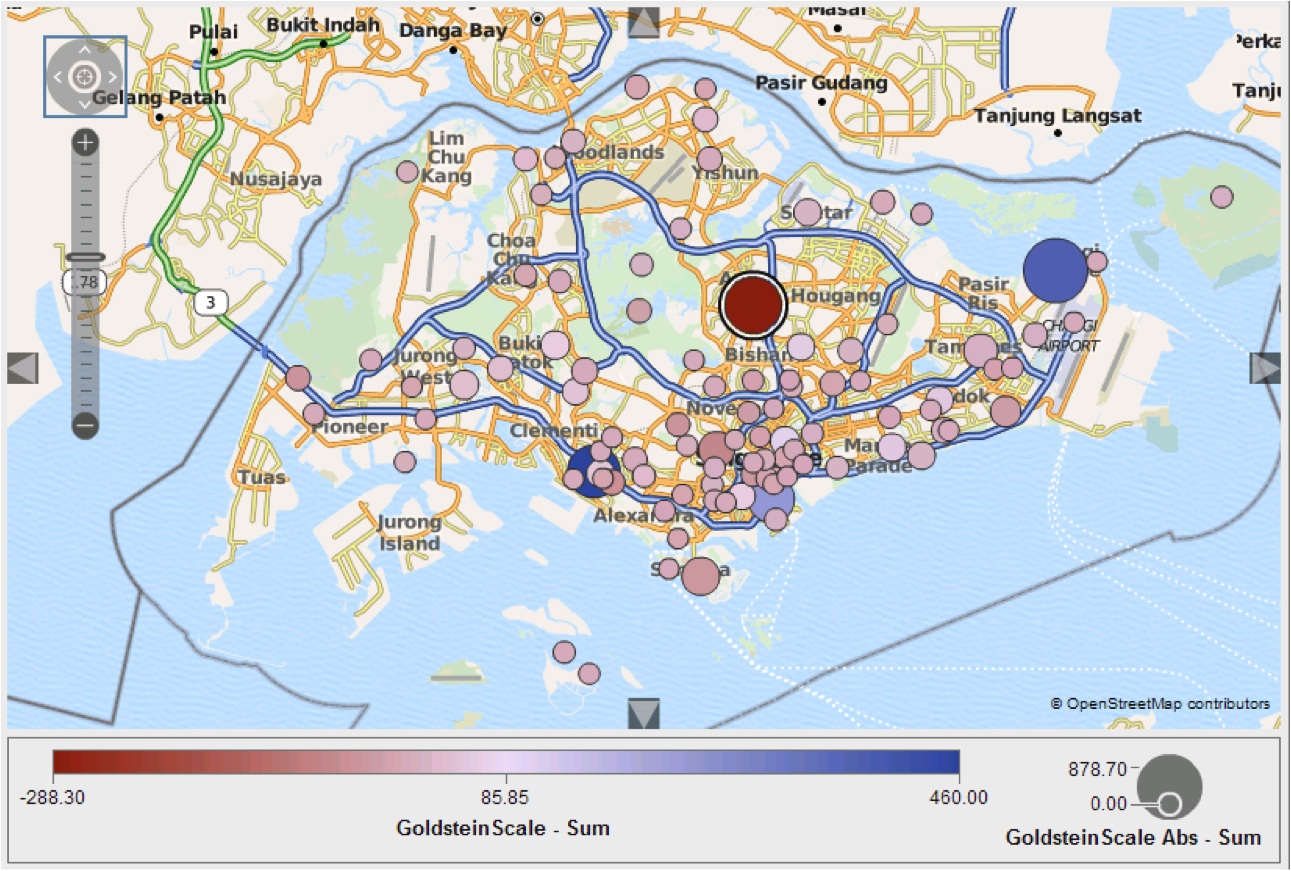Click the Pasir Gudang map label
Screen dimensions: 1291x871
(821, 82)
